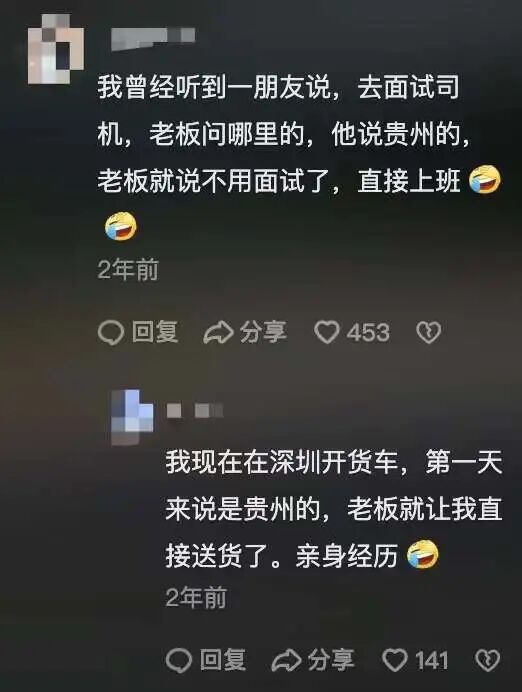Click 回复 text under the Shenzhen reply

point(223,660)
